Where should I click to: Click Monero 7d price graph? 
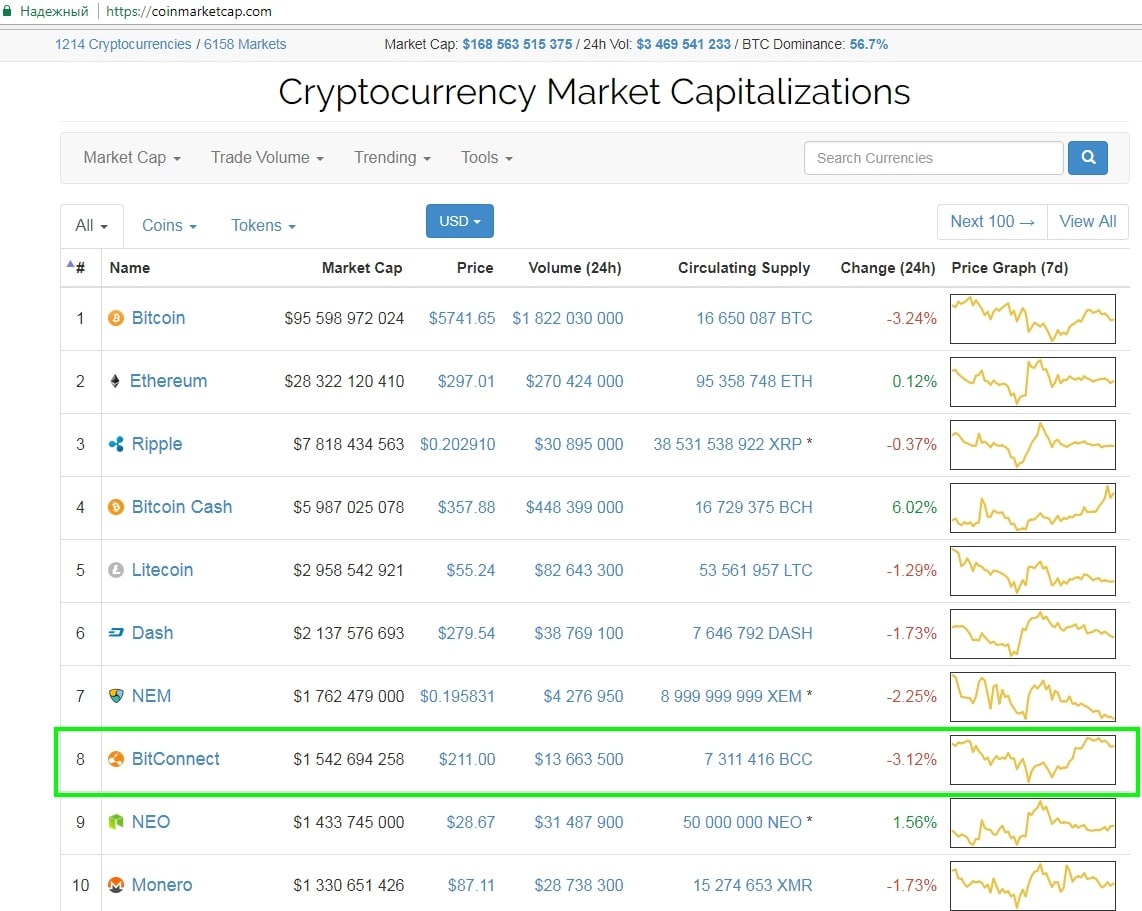(x=1033, y=886)
